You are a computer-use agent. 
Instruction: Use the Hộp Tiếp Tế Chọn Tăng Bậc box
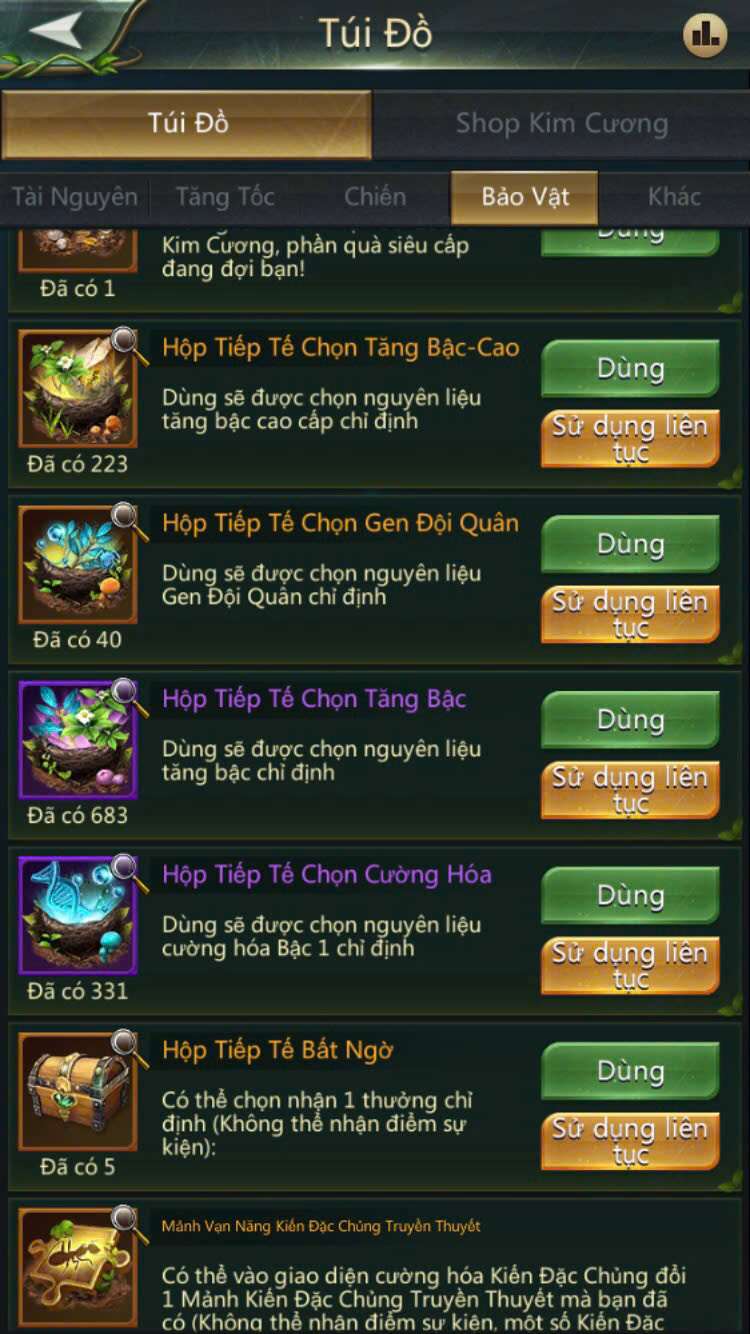point(630,721)
